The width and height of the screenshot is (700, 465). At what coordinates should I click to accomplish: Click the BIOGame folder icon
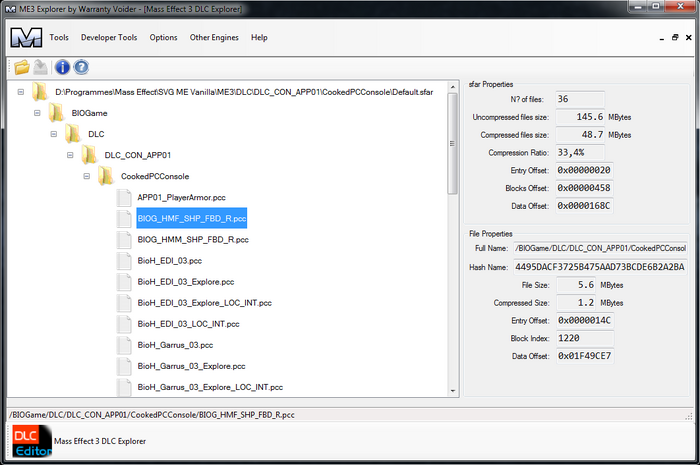pos(56,113)
